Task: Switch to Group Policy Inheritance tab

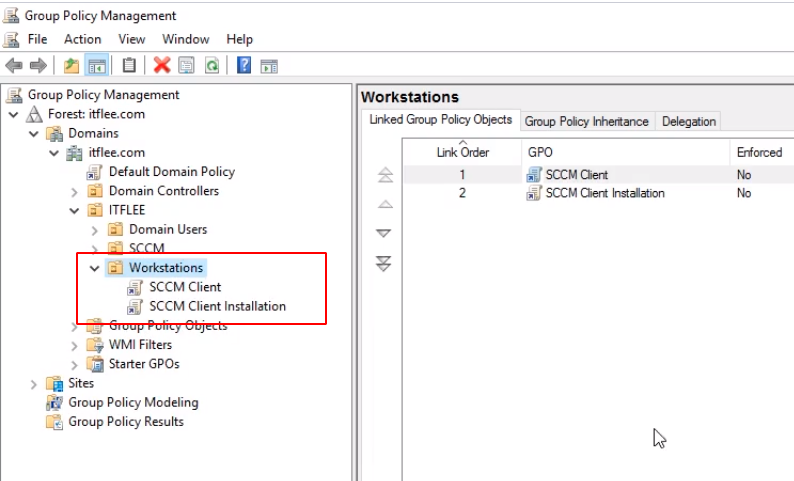Action: (587, 122)
